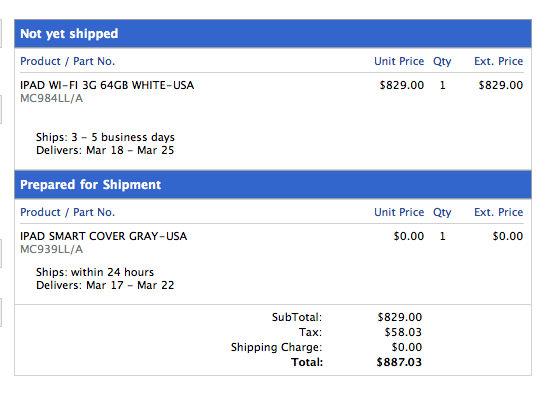Viewport: 547px width, 399px height.
Task: Click Delivers: Mar 17 - Mar 22 text
Action: 105,286
